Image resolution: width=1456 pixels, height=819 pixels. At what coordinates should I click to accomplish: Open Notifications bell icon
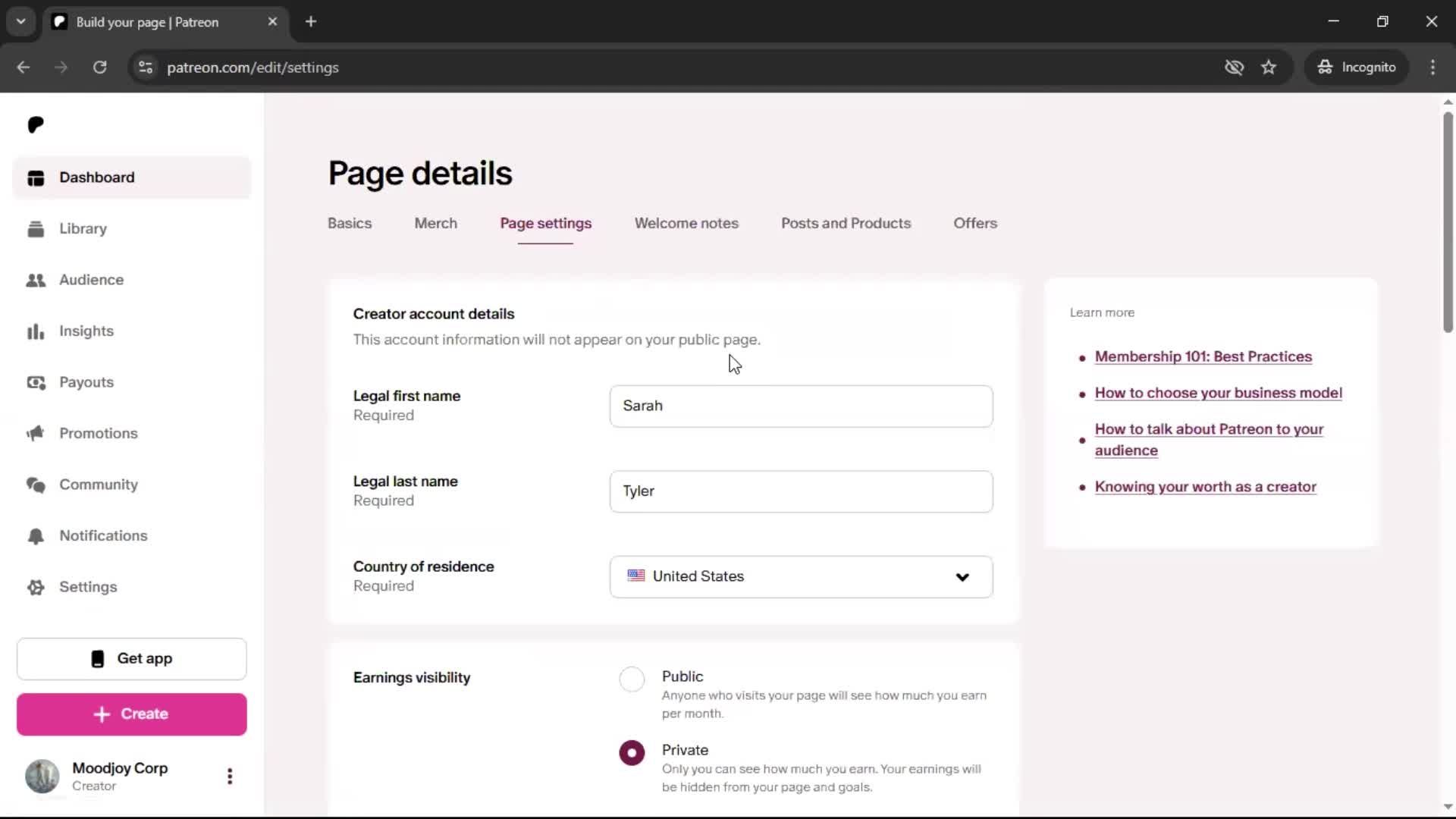[36, 536]
